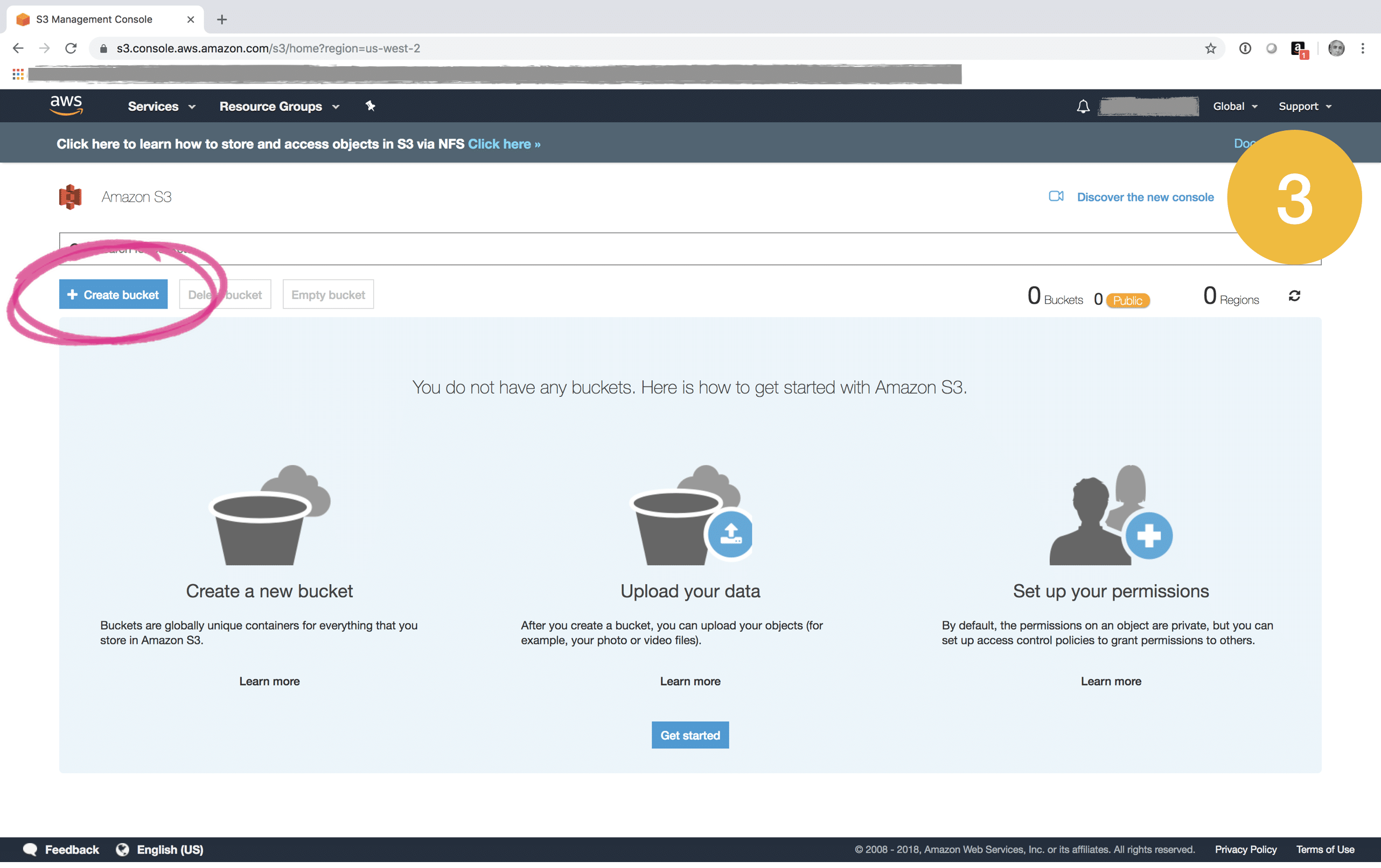Select the S3 Management Console tab
Viewport: 1381px width, 868px height.
click(x=105, y=19)
